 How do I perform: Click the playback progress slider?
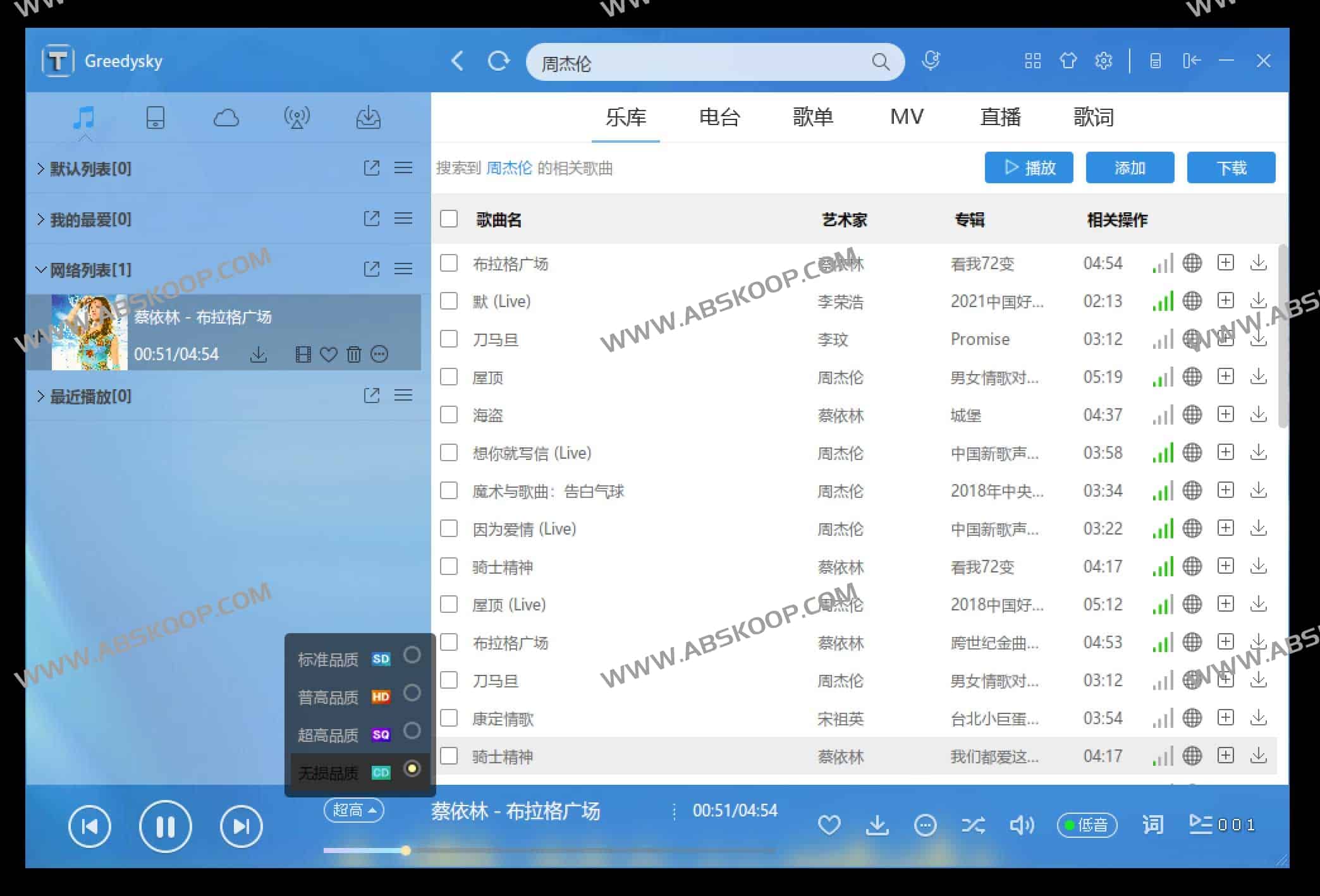tap(405, 851)
